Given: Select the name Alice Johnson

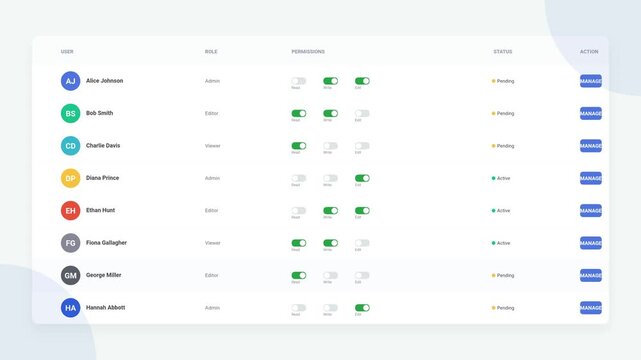Looking at the screenshot, I should point(104,80).
